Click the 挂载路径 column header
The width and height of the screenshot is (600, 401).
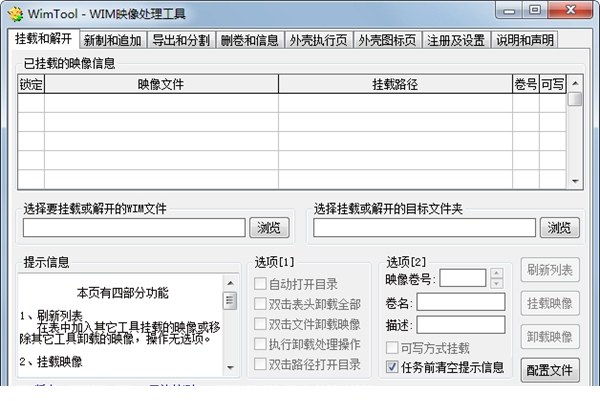click(x=395, y=84)
